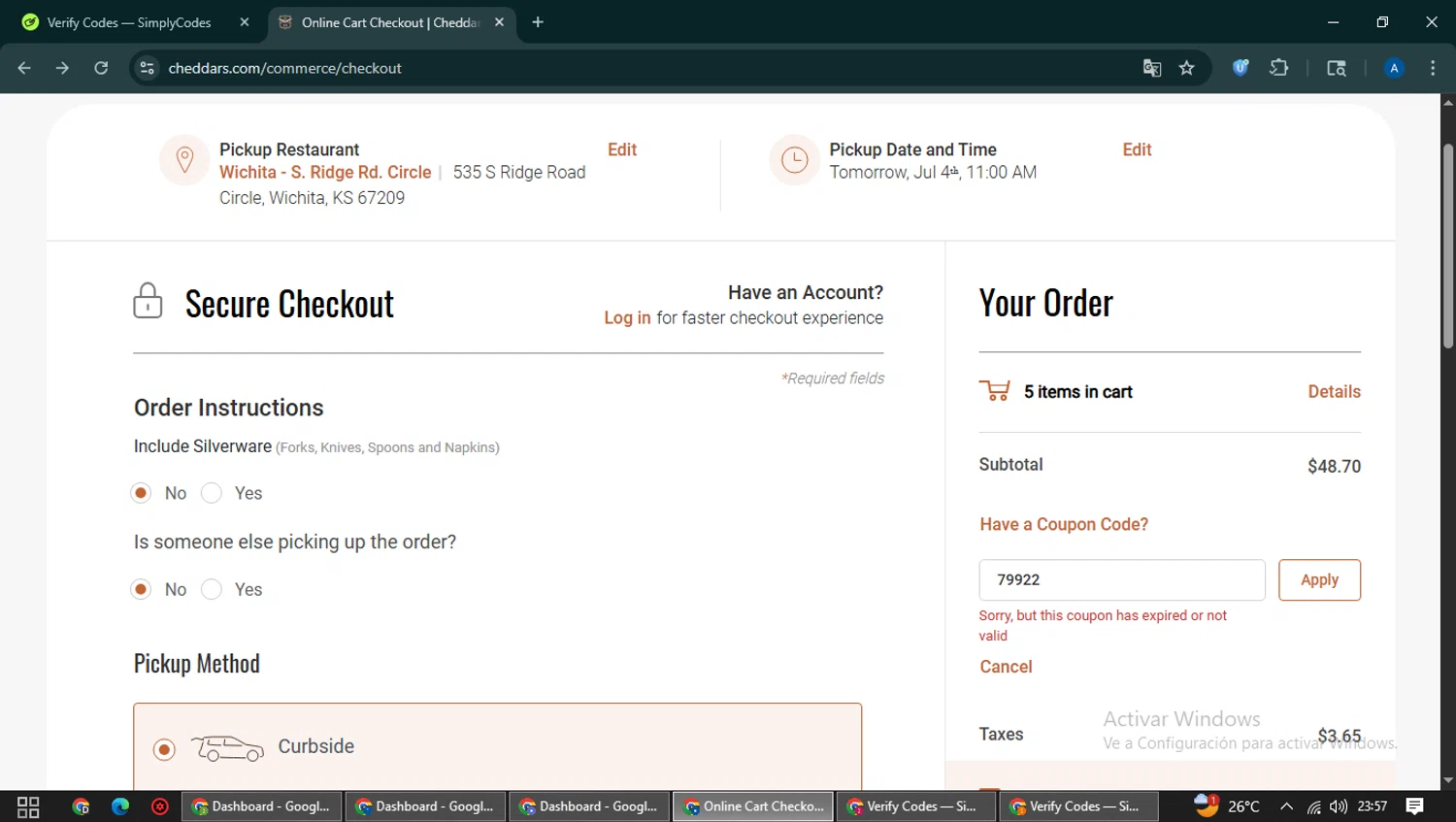Open the translate page icon
Viewport: 1456px width, 822px height.
coord(1152,68)
